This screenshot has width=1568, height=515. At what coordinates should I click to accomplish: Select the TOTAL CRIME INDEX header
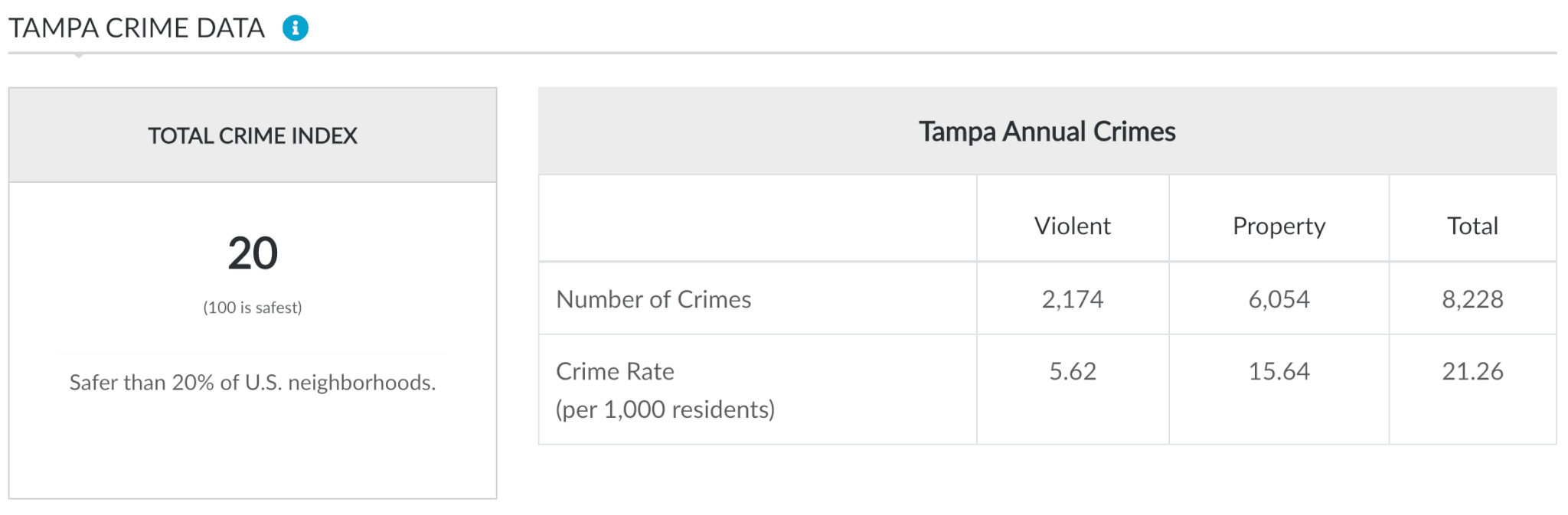coord(253,135)
